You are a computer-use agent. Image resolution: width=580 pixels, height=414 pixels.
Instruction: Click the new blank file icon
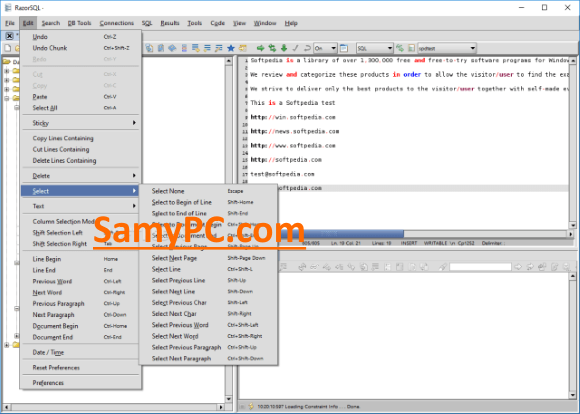pos(7,48)
